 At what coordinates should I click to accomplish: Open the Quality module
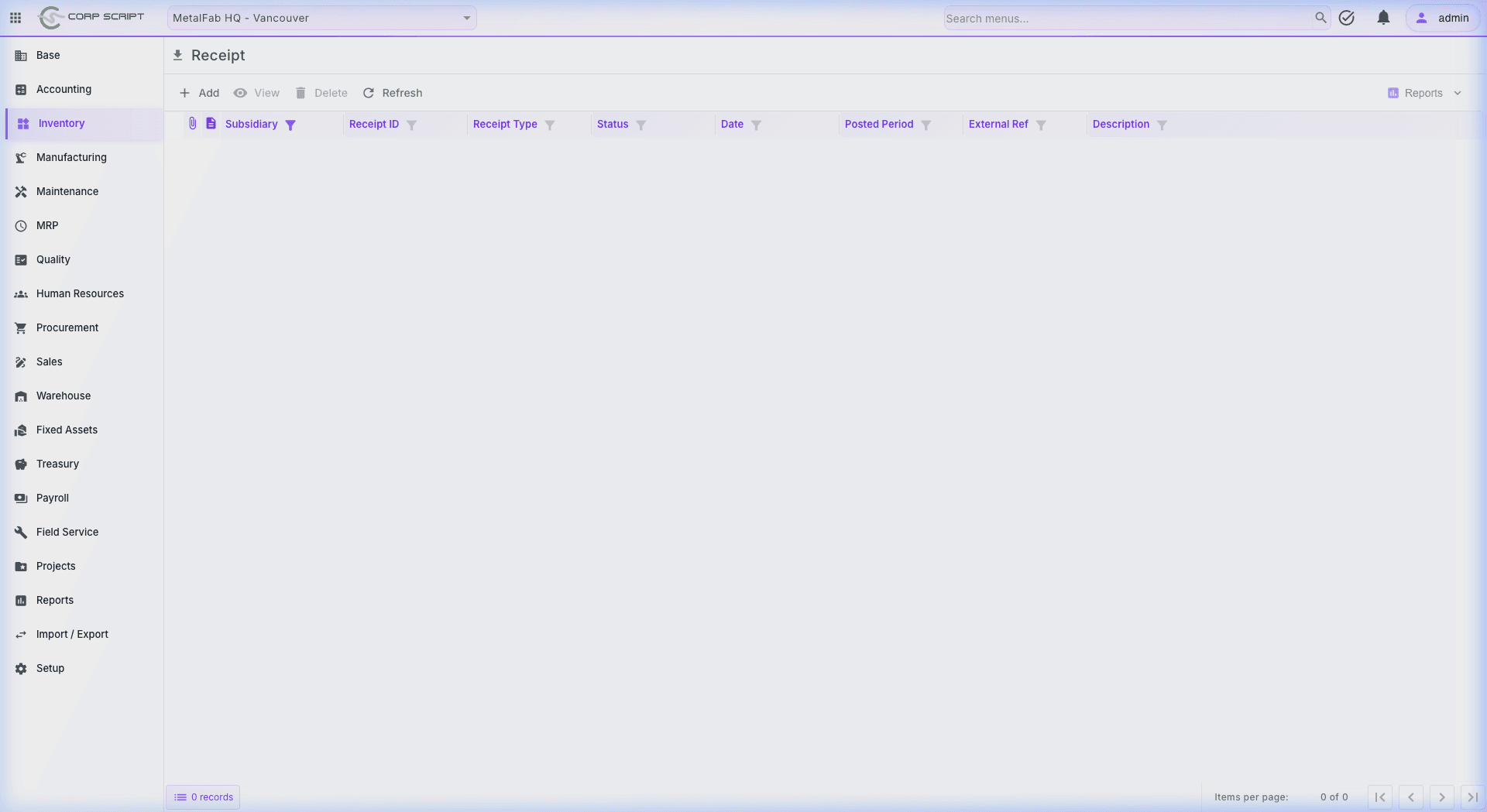53,259
